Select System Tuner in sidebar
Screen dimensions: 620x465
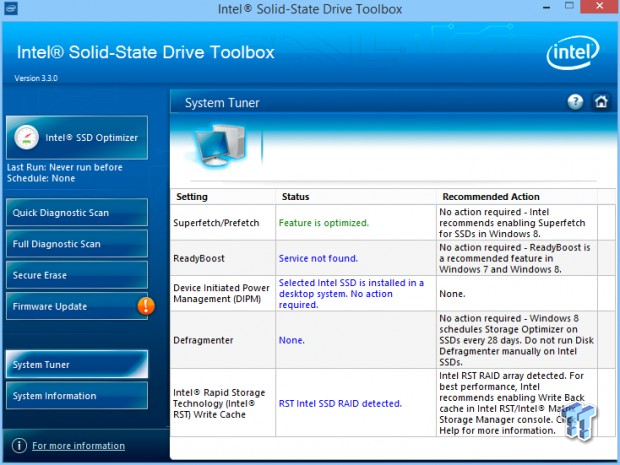click(77, 365)
